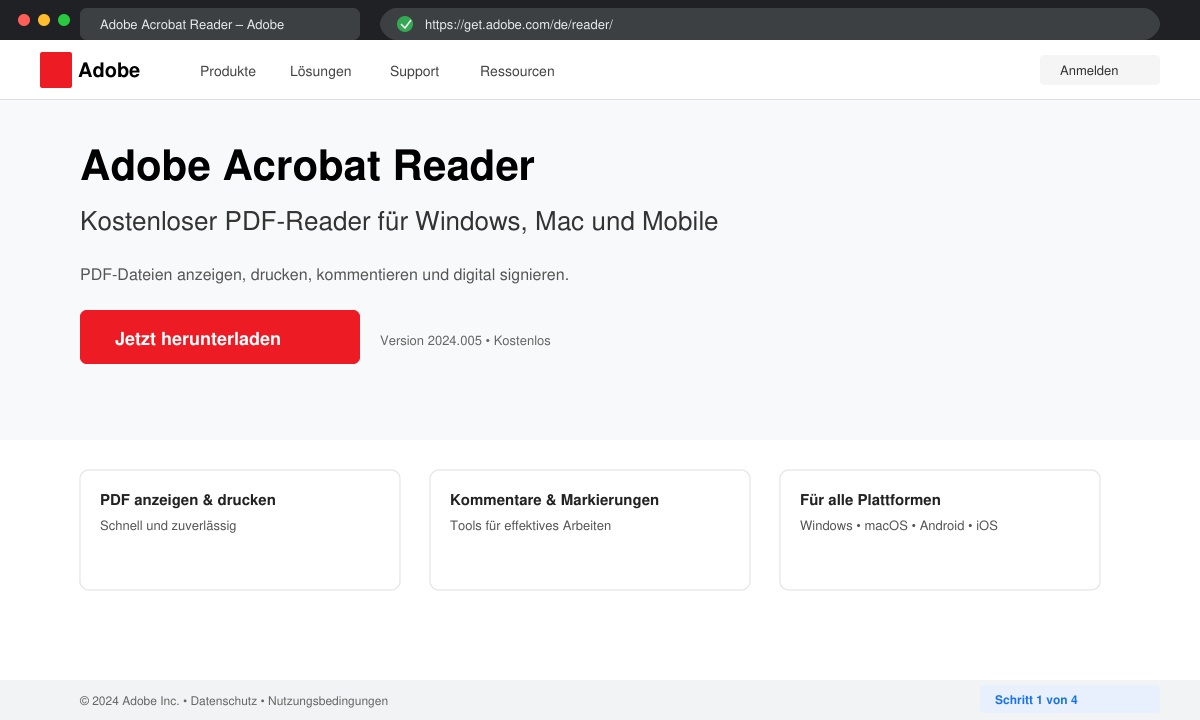Click the Adobe wordmark text
Image resolution: width=1200 pixels, height=720 pixels.
(109, 70)
